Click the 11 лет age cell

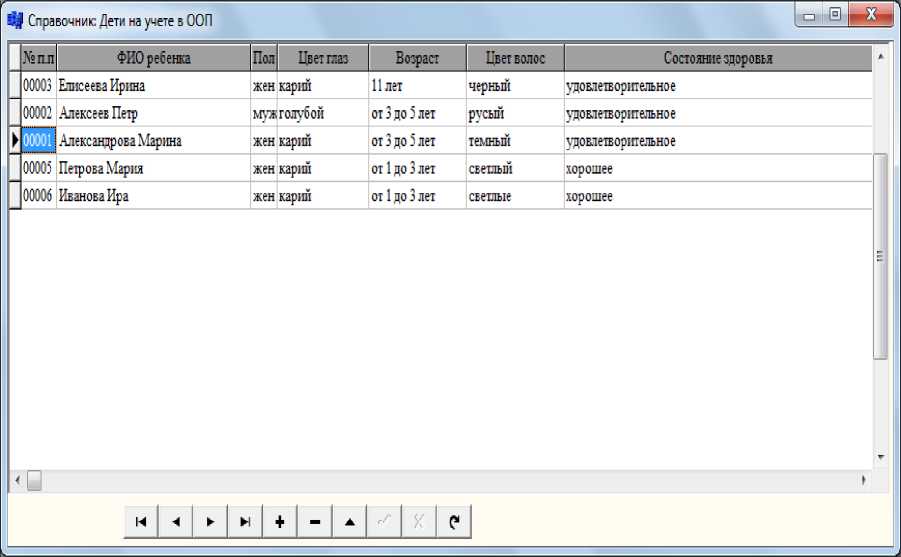(x=417, y=85)
